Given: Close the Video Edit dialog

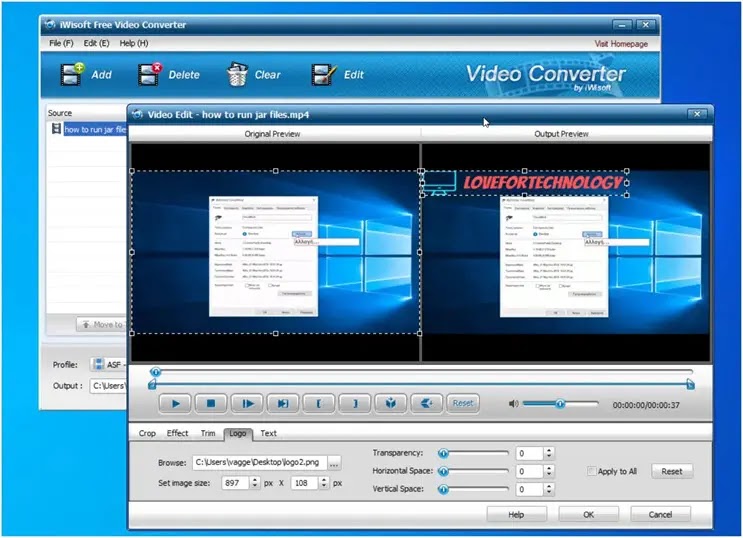Looking at the screenshot, I should [x=697, y=114].
